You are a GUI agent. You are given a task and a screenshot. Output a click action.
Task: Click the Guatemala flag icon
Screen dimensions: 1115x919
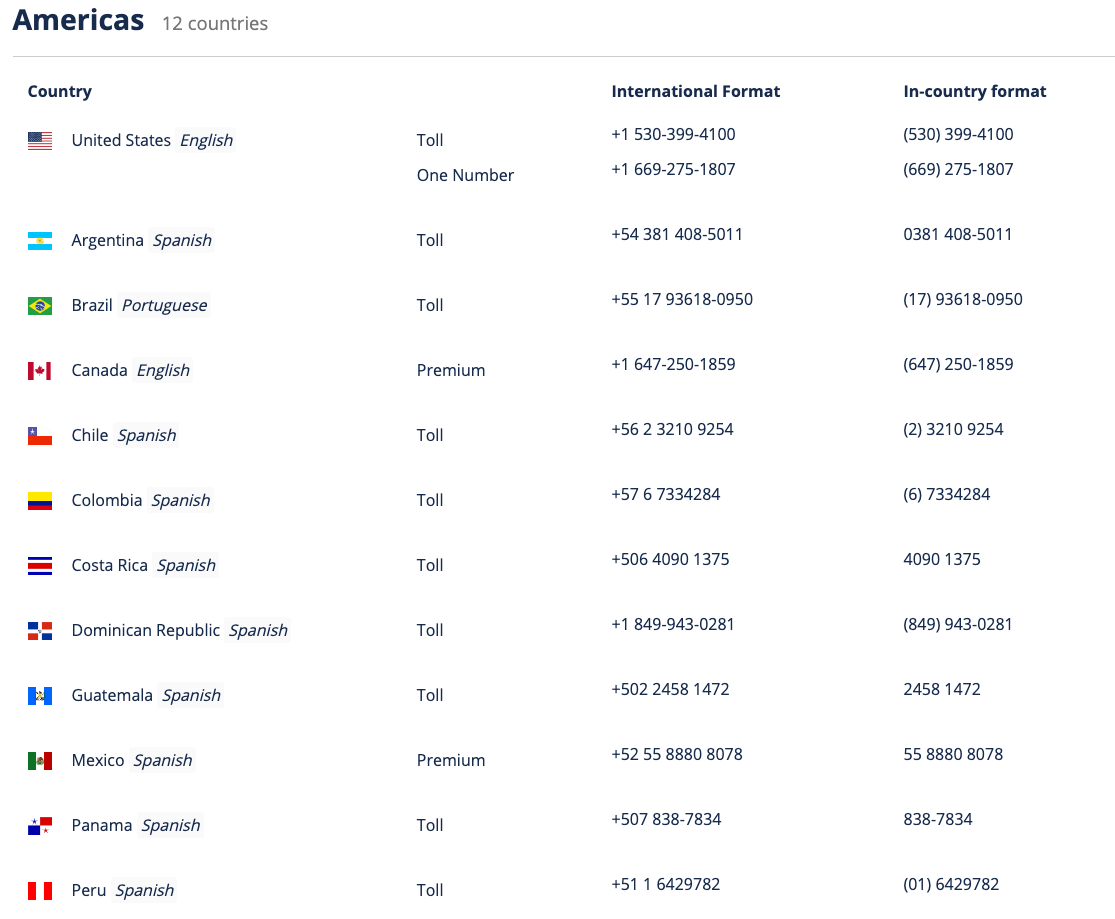coord(40,696)
